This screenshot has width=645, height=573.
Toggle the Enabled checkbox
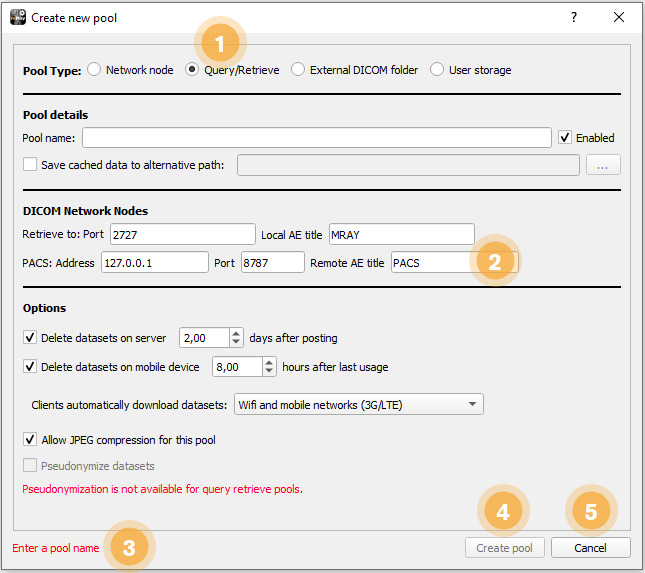[x=565, y=137]
